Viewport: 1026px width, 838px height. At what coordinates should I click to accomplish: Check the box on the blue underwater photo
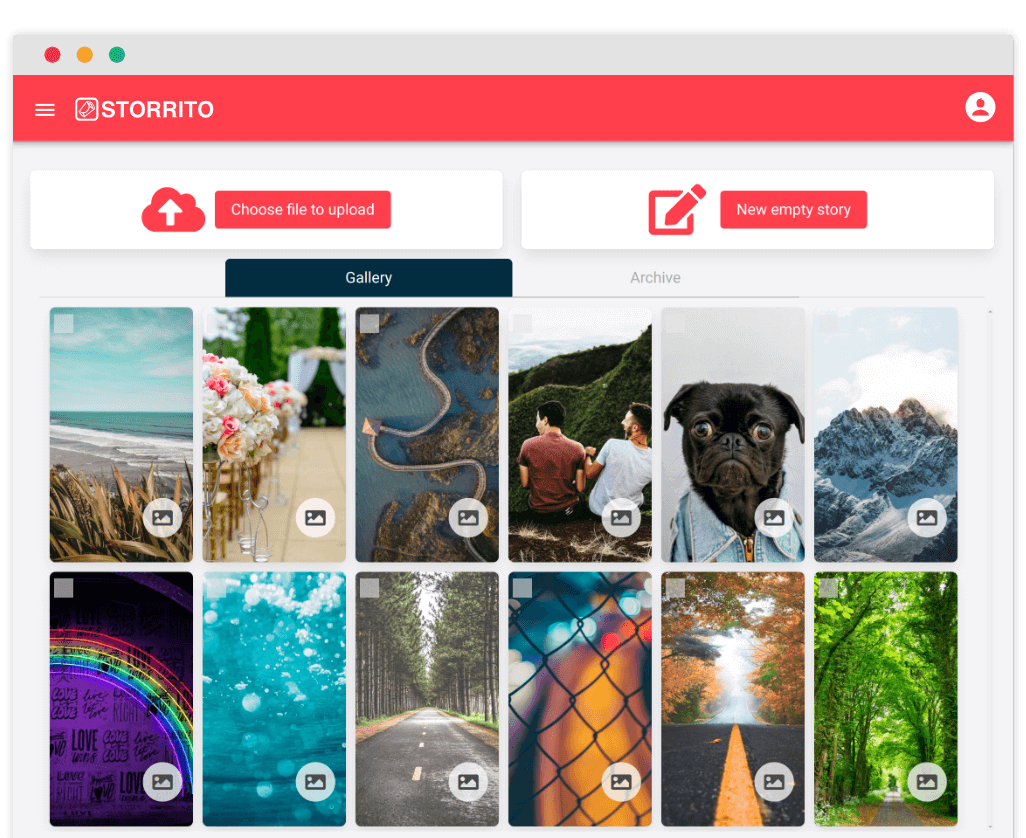[x=214, y=586]
